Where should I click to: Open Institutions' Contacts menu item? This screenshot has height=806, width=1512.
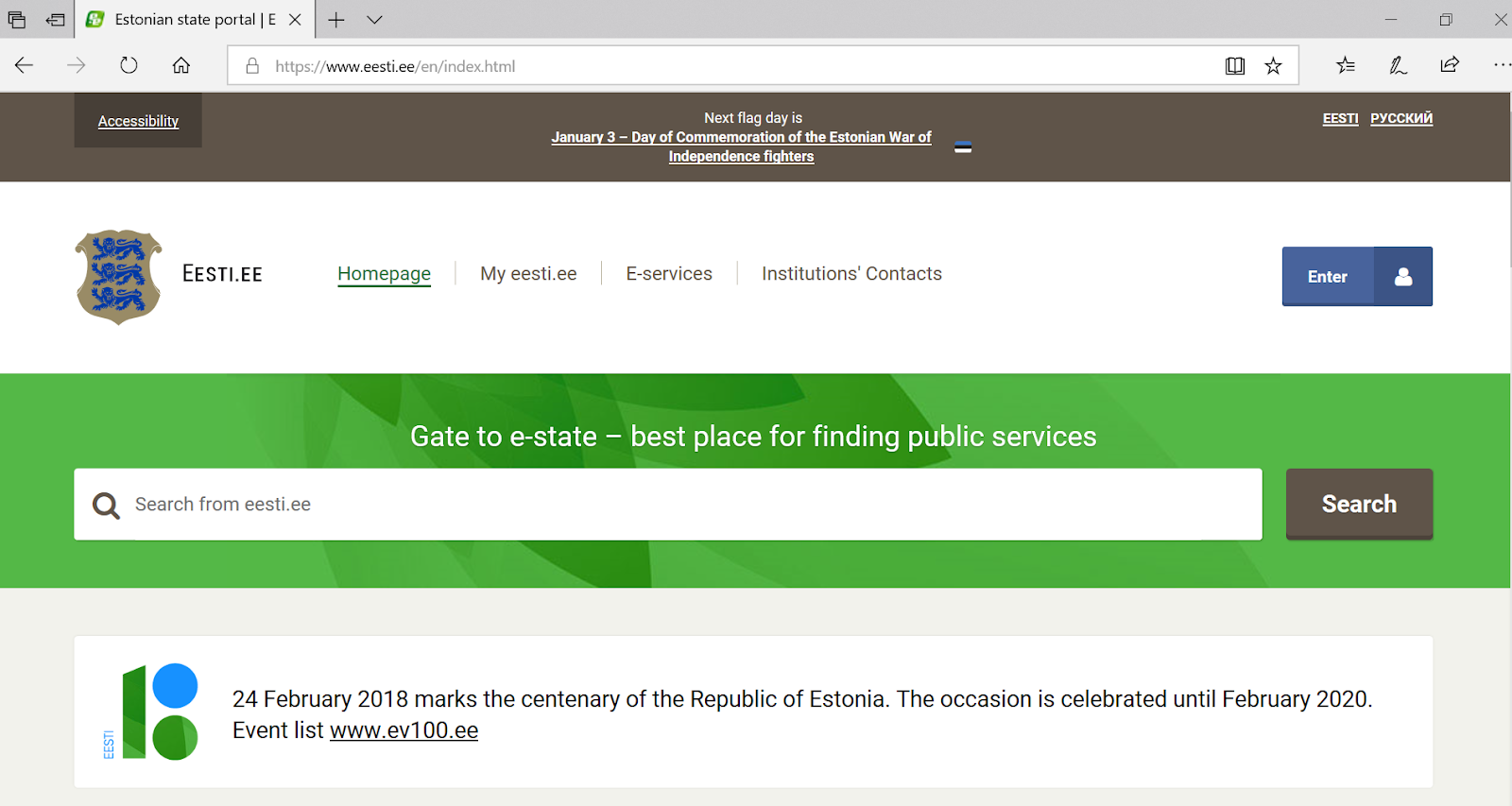click(x=851, y=273)
